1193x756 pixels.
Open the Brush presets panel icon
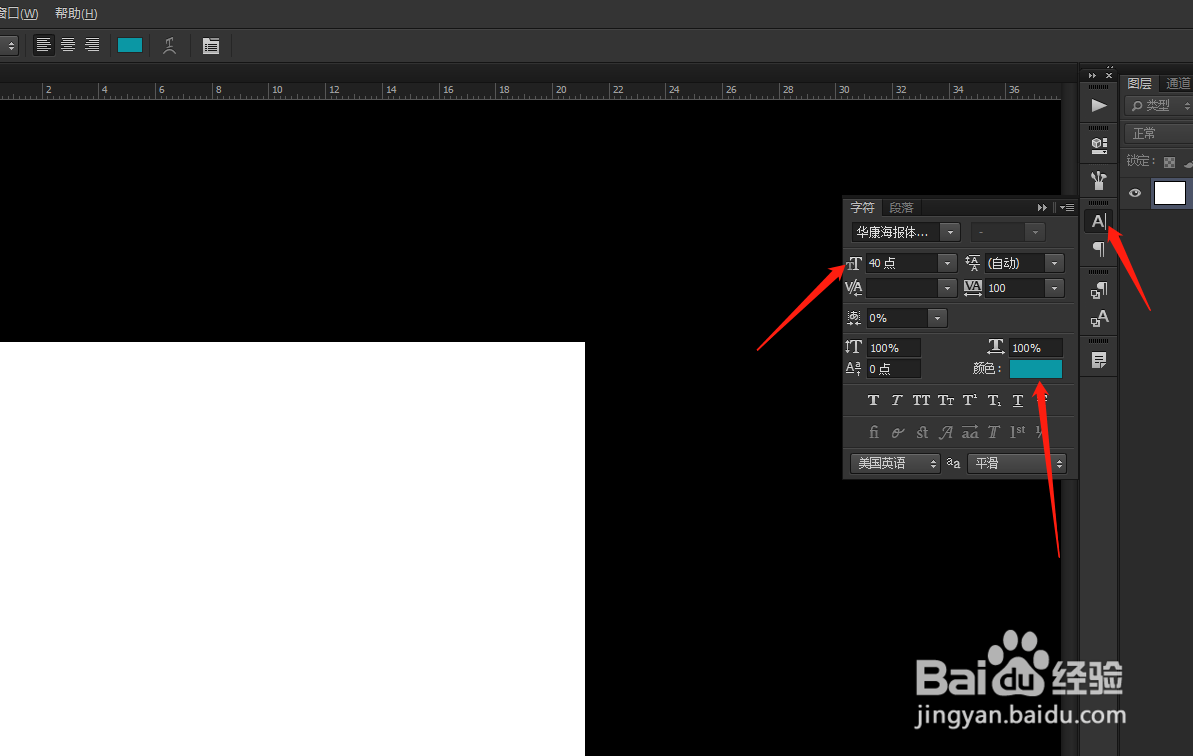tap(1099, 180)
